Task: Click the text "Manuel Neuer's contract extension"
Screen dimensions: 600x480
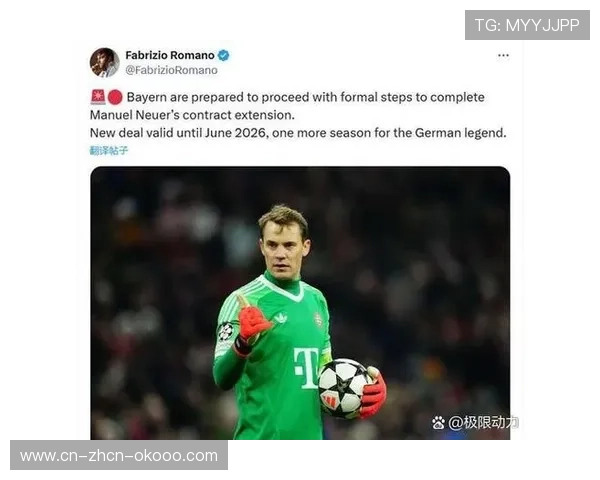Action: coord(192,115)
